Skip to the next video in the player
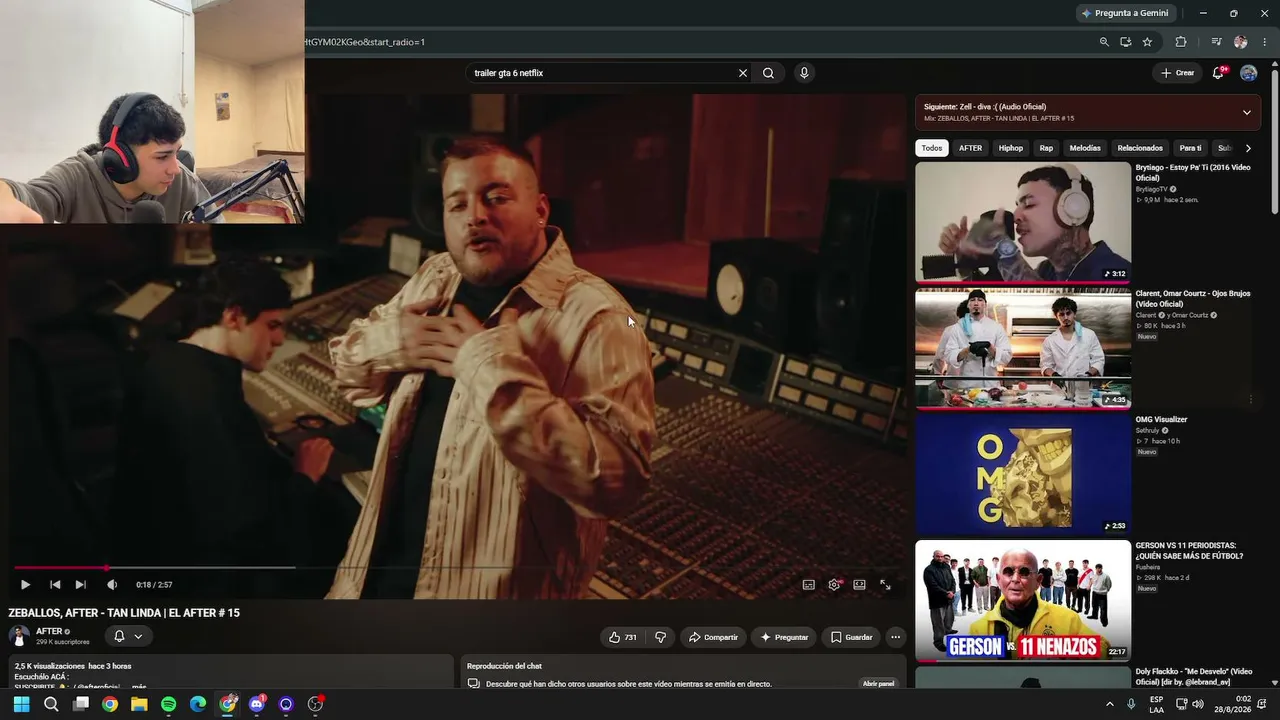The height and width of the screenshot is (720, 1280). pyautogui.click(x=81, y=585)
